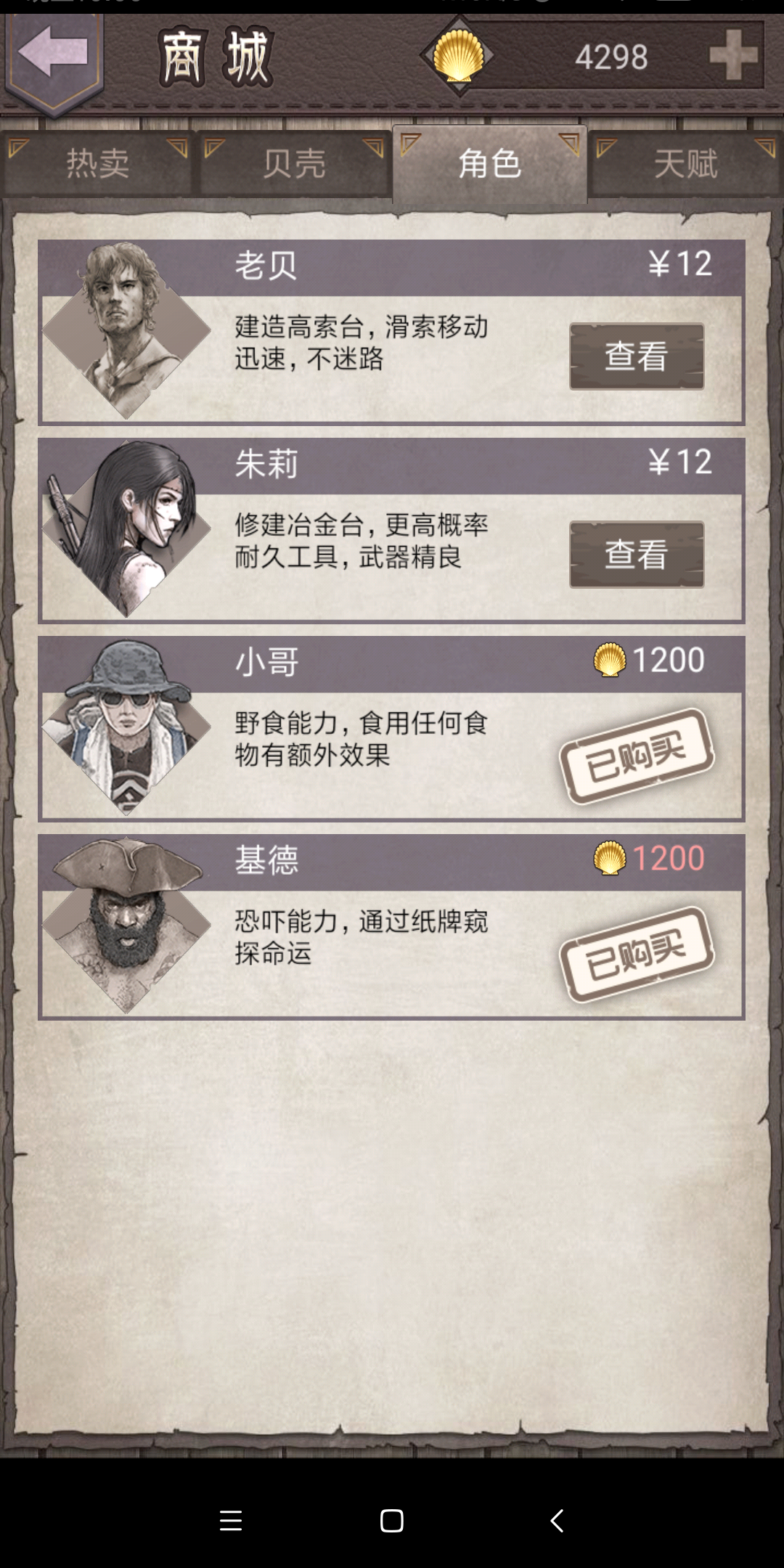The width and height of the screenshot is (784, 1568).
Task: Tap shell price icon beside 小哥's 1200
Action: pyautogui.click(x=609, y=660)
